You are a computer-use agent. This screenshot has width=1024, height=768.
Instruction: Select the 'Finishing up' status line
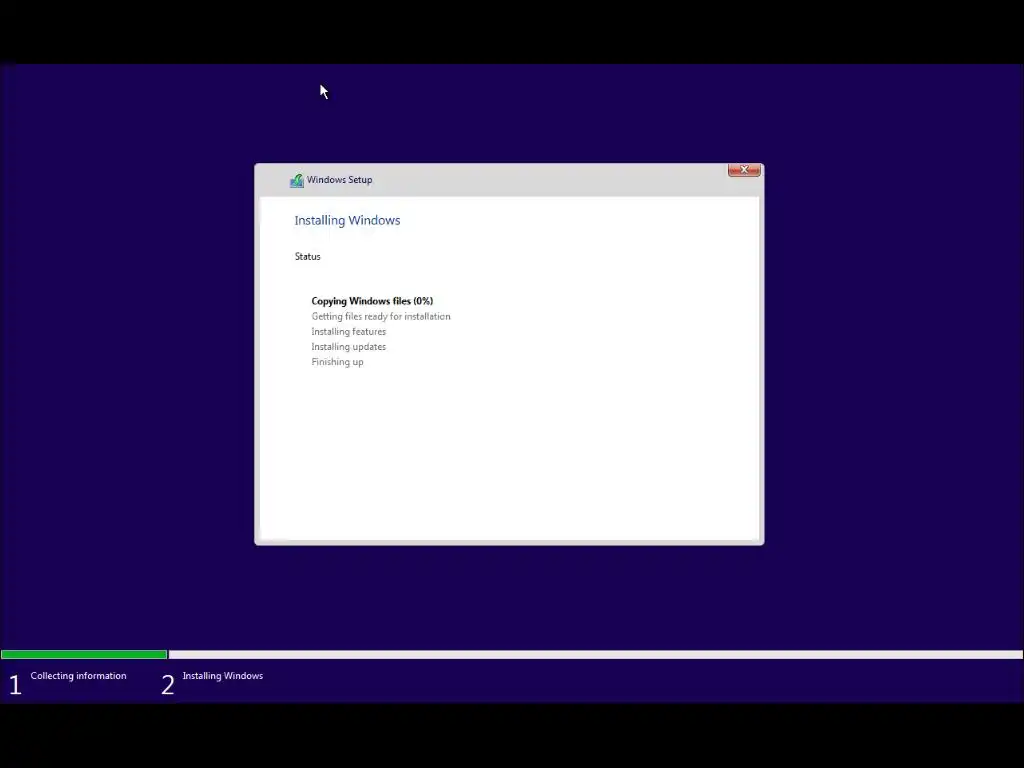(338, 362)
